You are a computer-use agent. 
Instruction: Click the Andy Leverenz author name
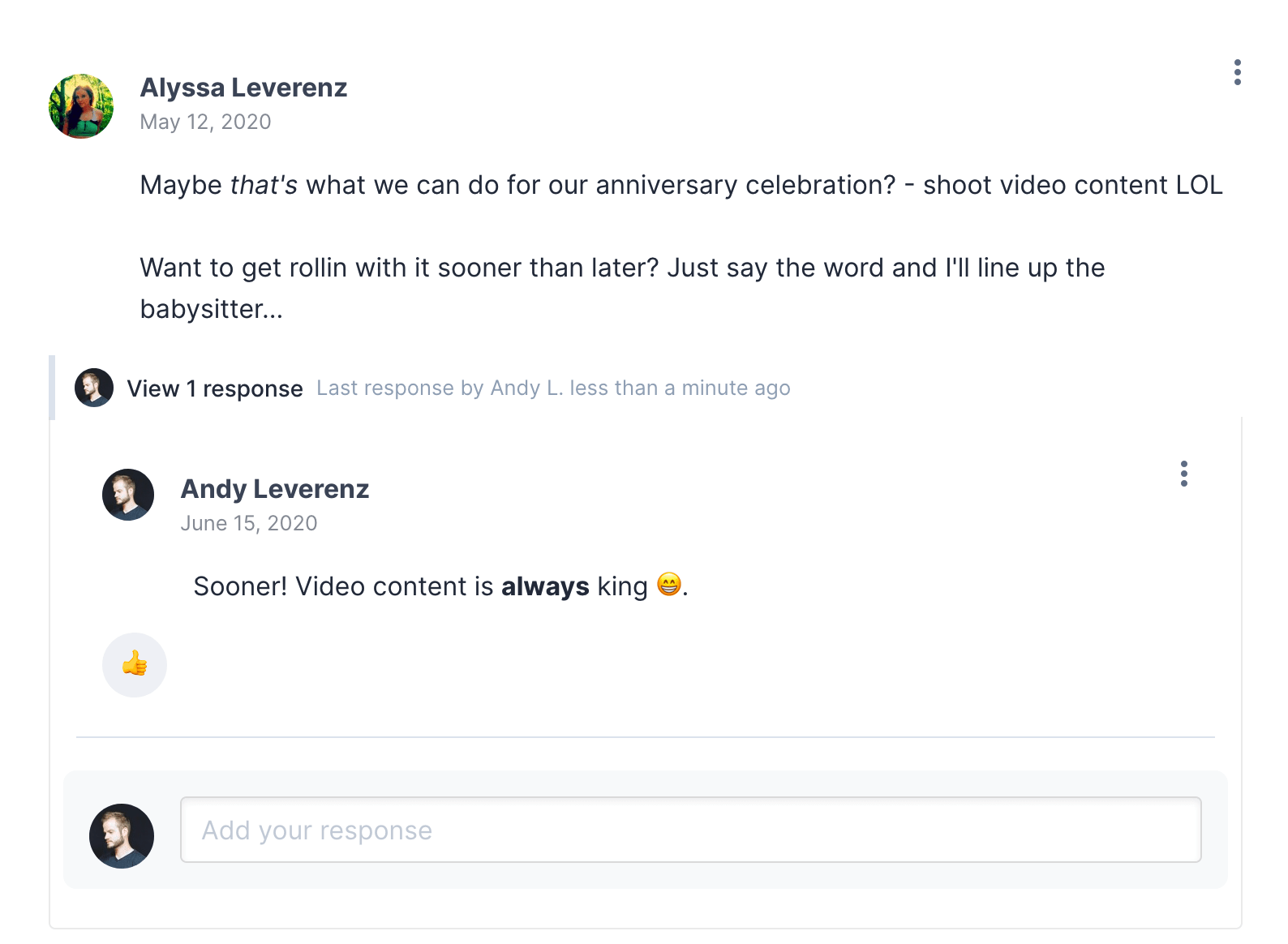[274, 489]
